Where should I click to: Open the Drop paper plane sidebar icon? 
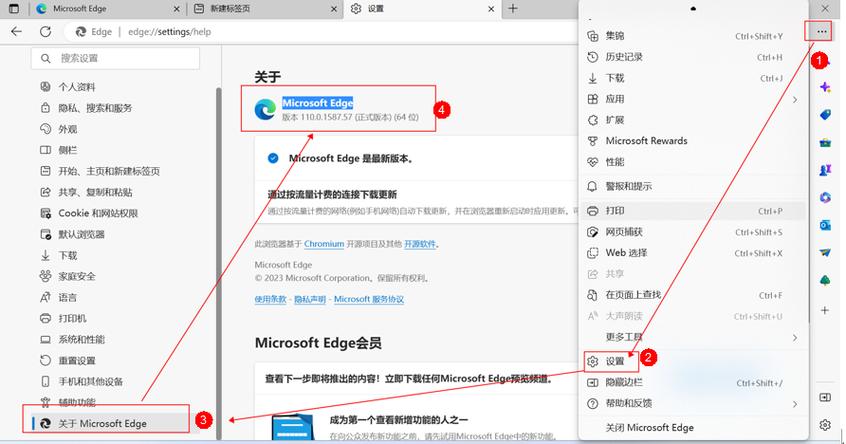[x=825, y=252]
